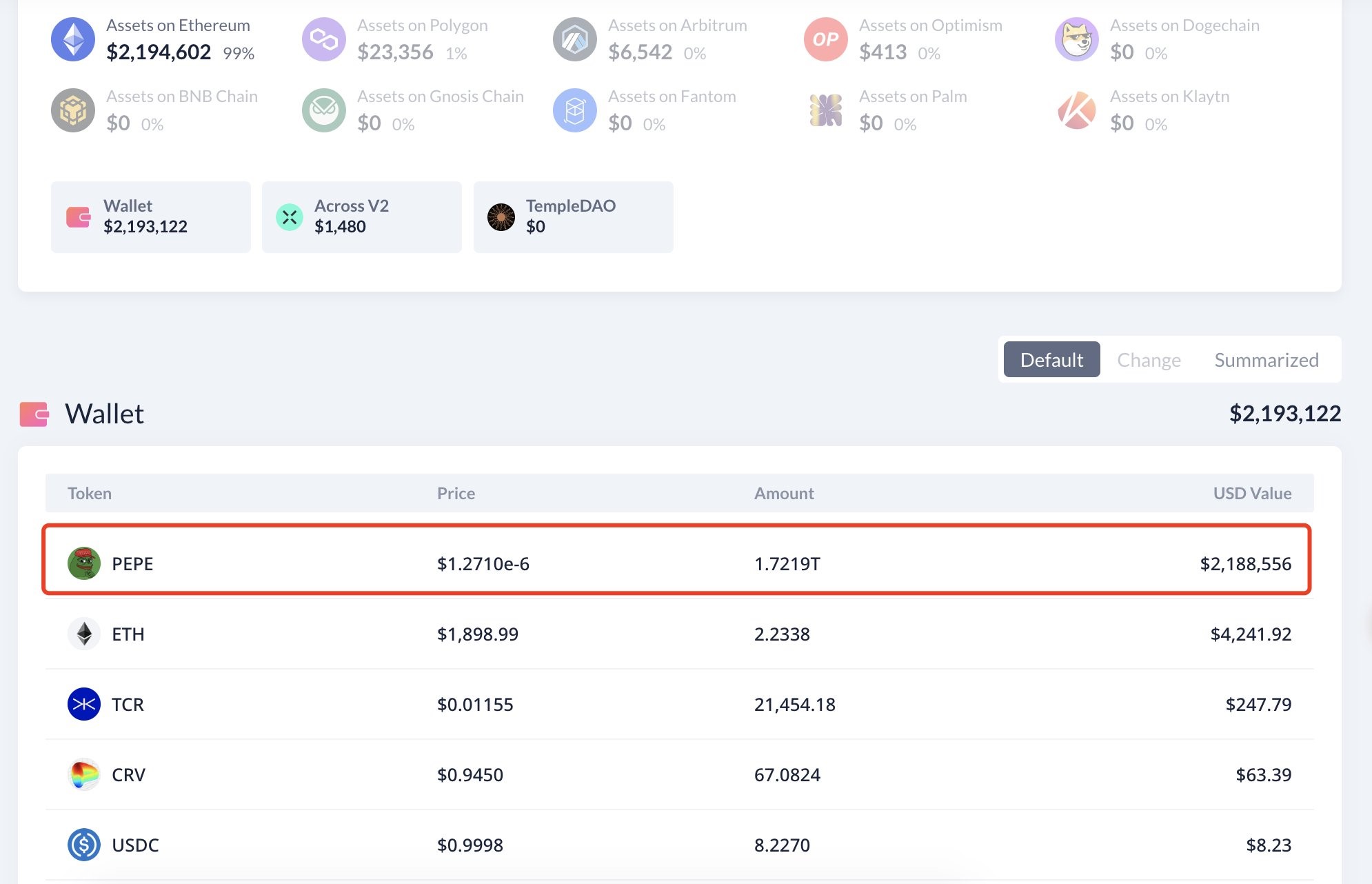Click the Polygon chain icon

[324, 39]
